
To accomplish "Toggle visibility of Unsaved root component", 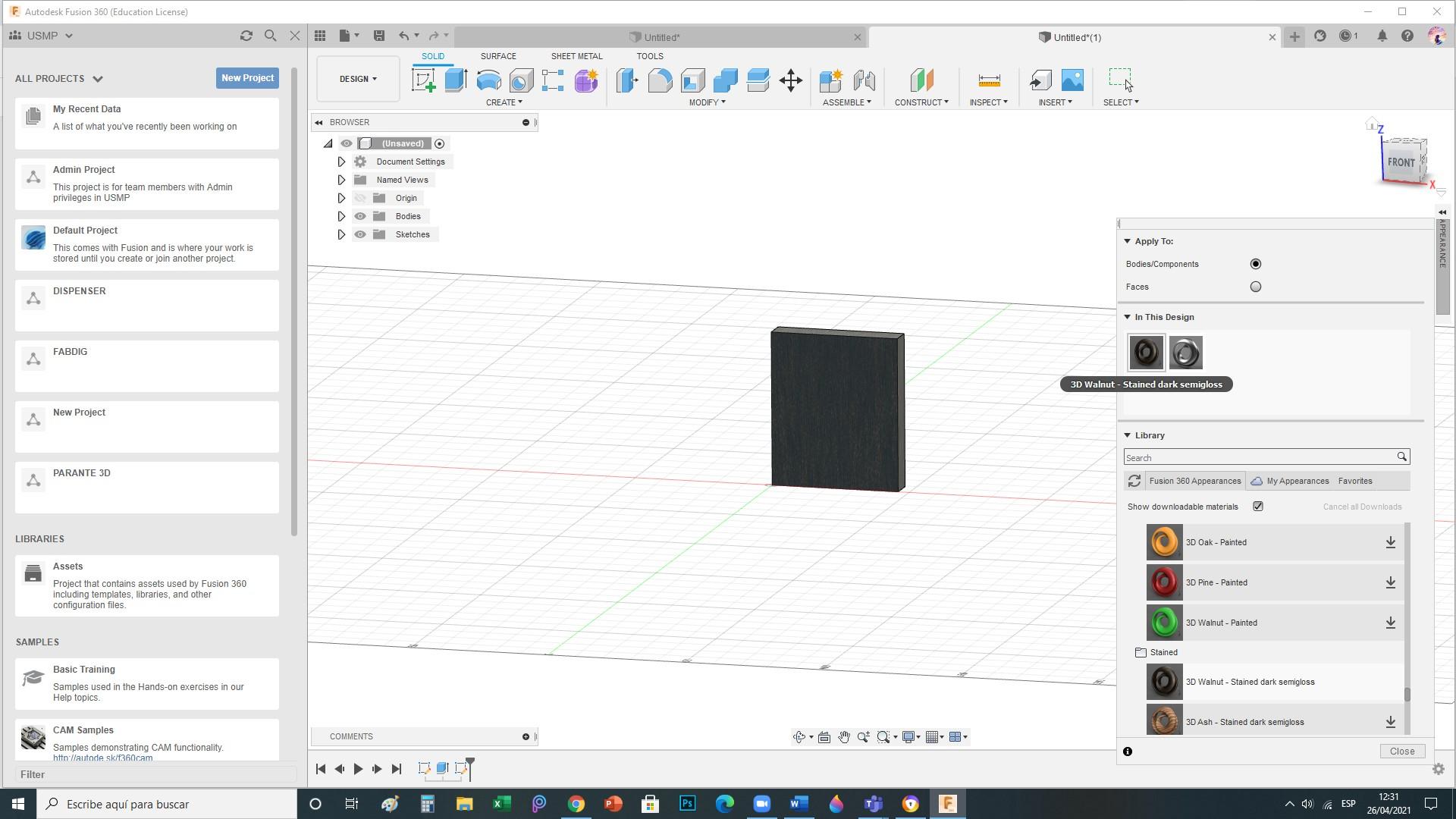I will click(347, 143).
